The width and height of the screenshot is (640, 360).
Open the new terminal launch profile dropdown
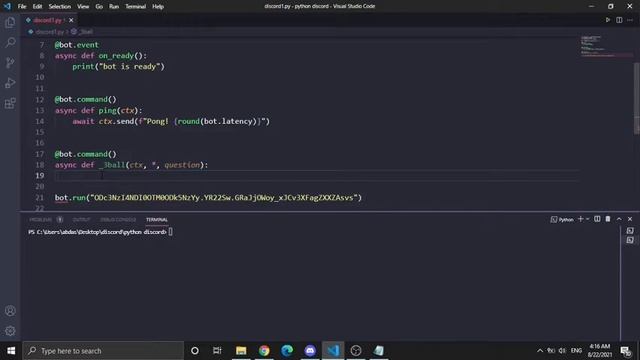(x=588, y=219)
